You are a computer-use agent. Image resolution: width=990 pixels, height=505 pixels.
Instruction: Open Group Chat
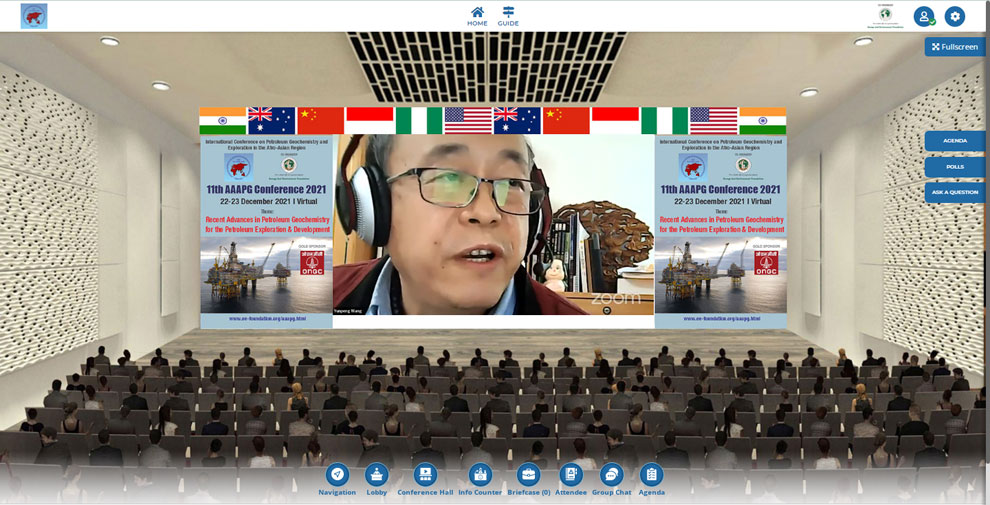click(x=611, y=480)
